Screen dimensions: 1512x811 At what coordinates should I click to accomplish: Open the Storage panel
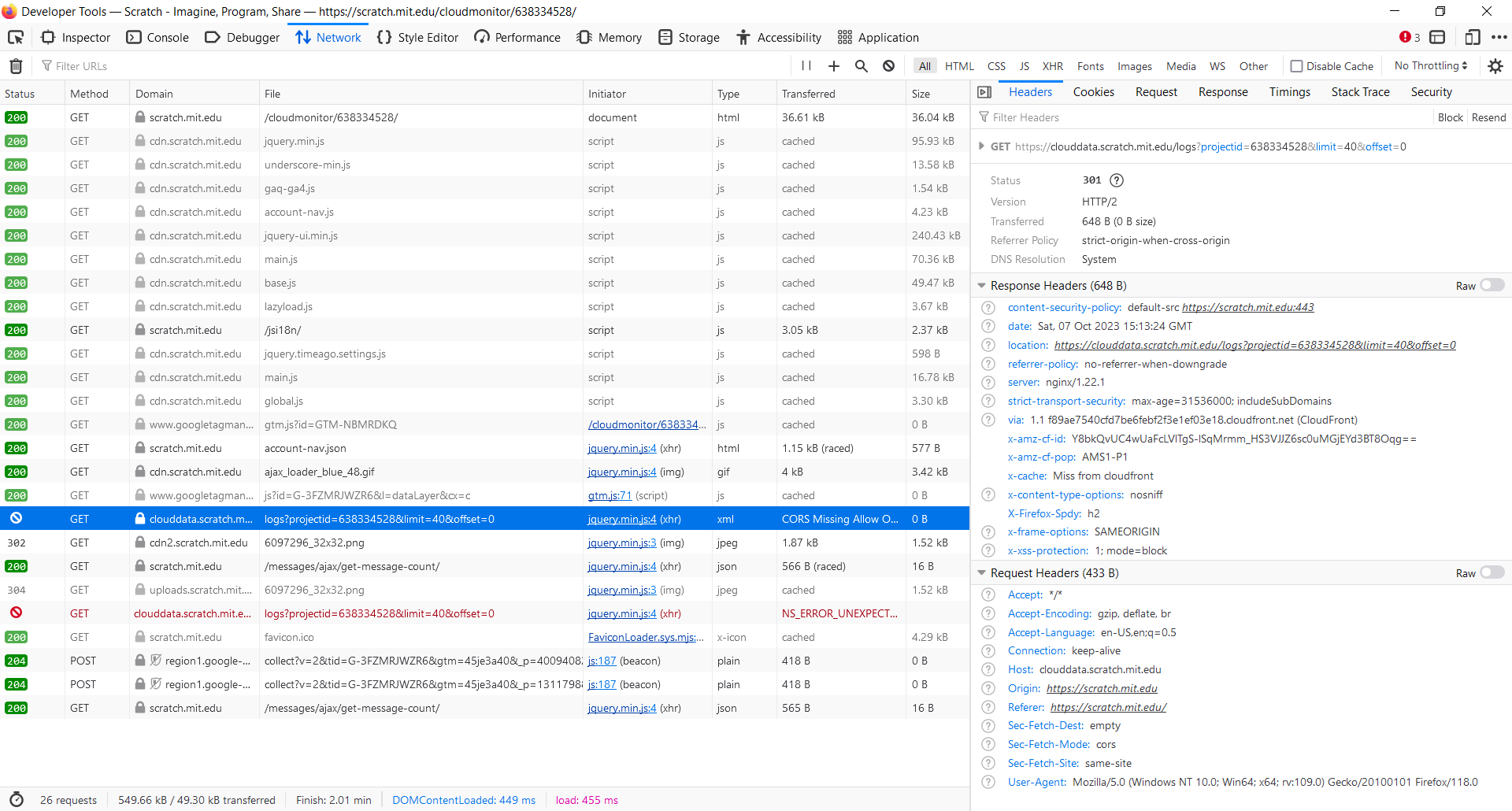(689, 37)
